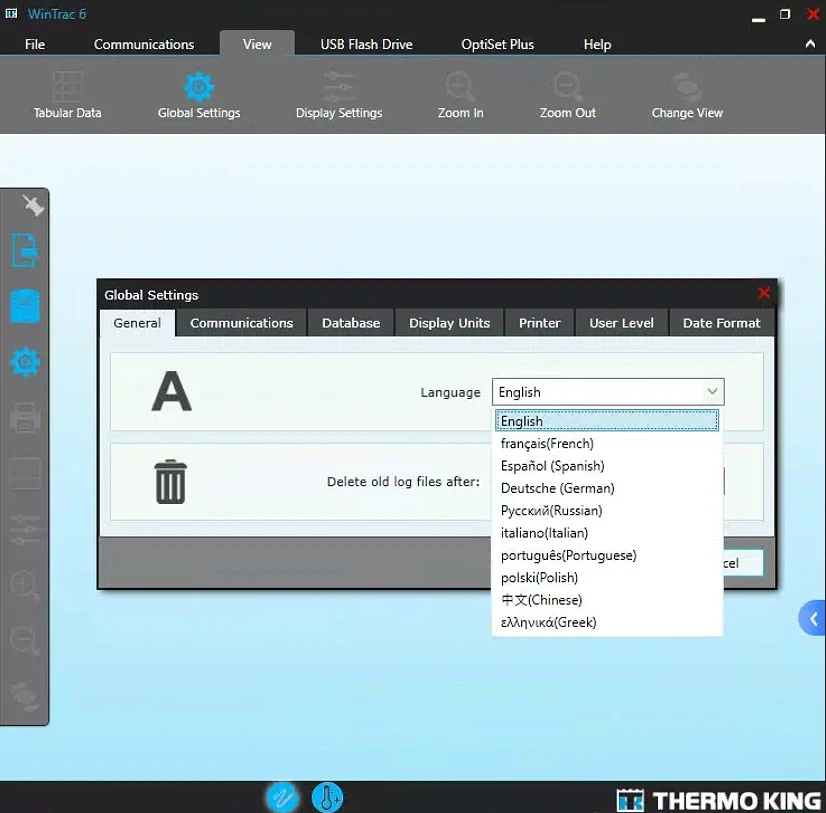Select 中文(Chinese) language option

607,600
